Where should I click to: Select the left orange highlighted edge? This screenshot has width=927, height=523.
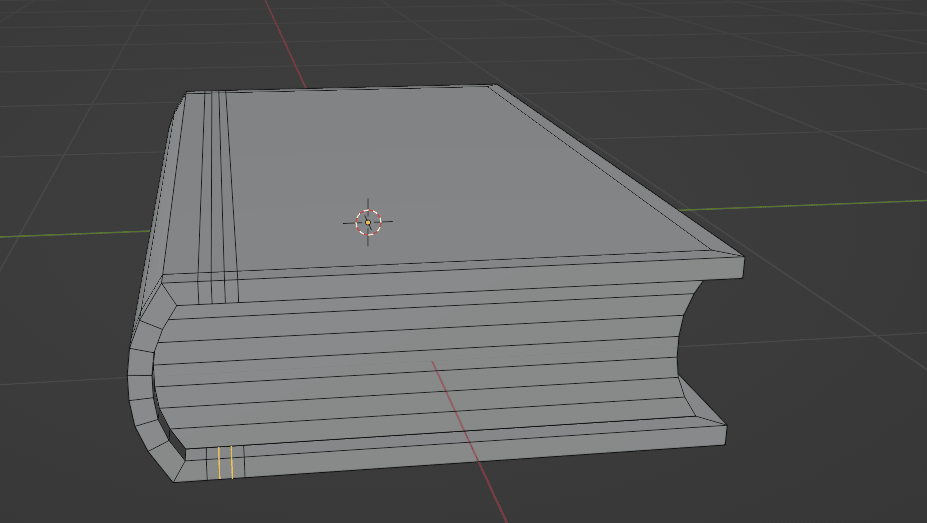pos(219,463)
